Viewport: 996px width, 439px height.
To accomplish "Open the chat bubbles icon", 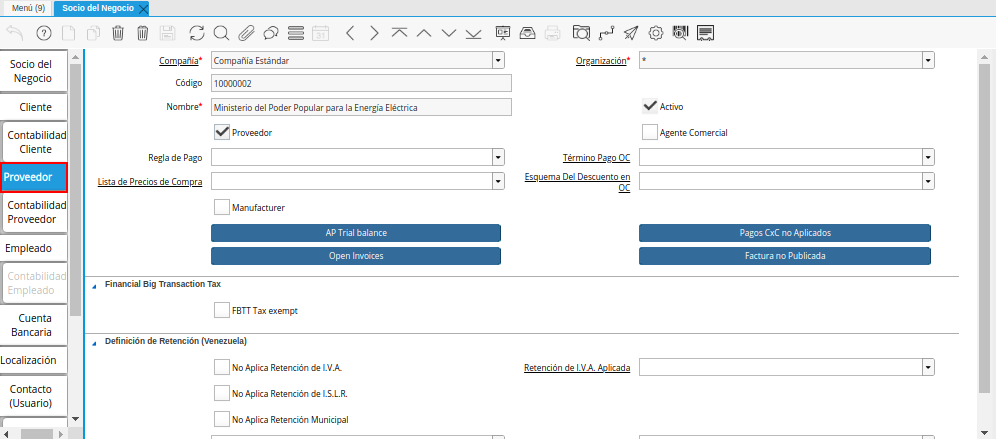I will [271, 33].
